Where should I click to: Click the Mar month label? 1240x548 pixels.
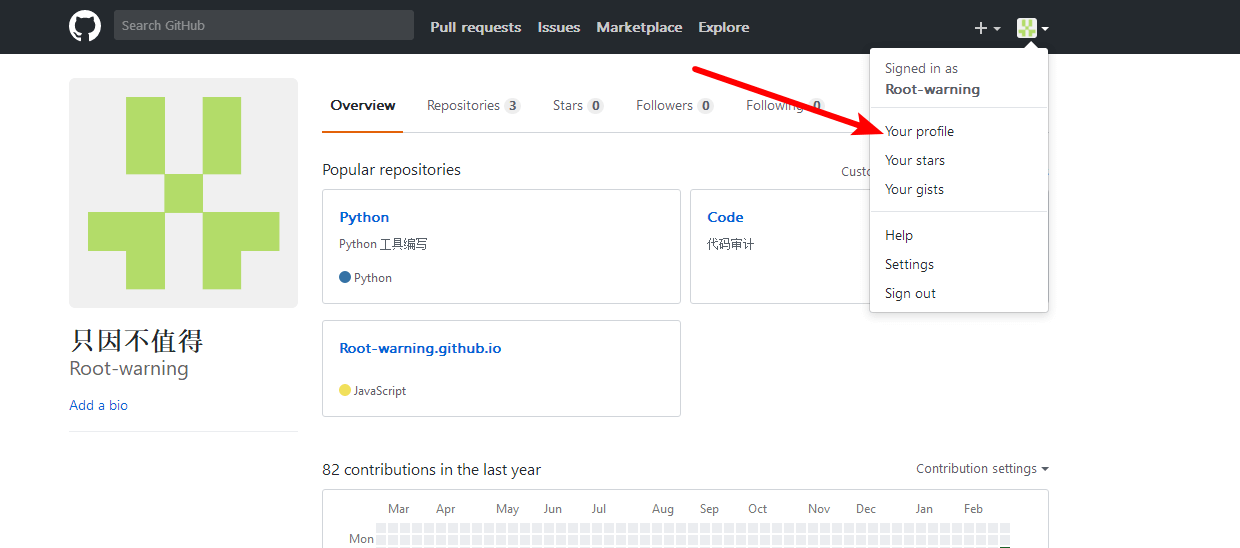coord(399,509)
